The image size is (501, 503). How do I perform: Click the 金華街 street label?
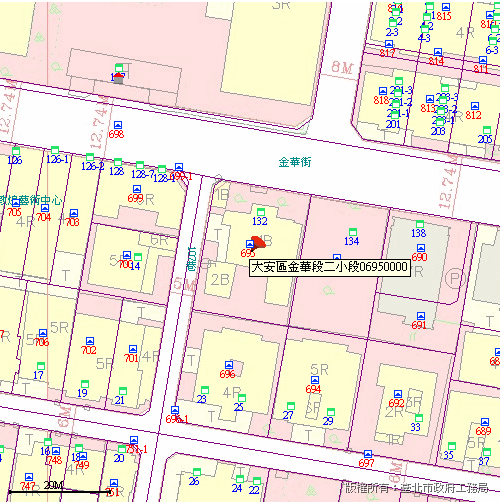pos(295,162)
